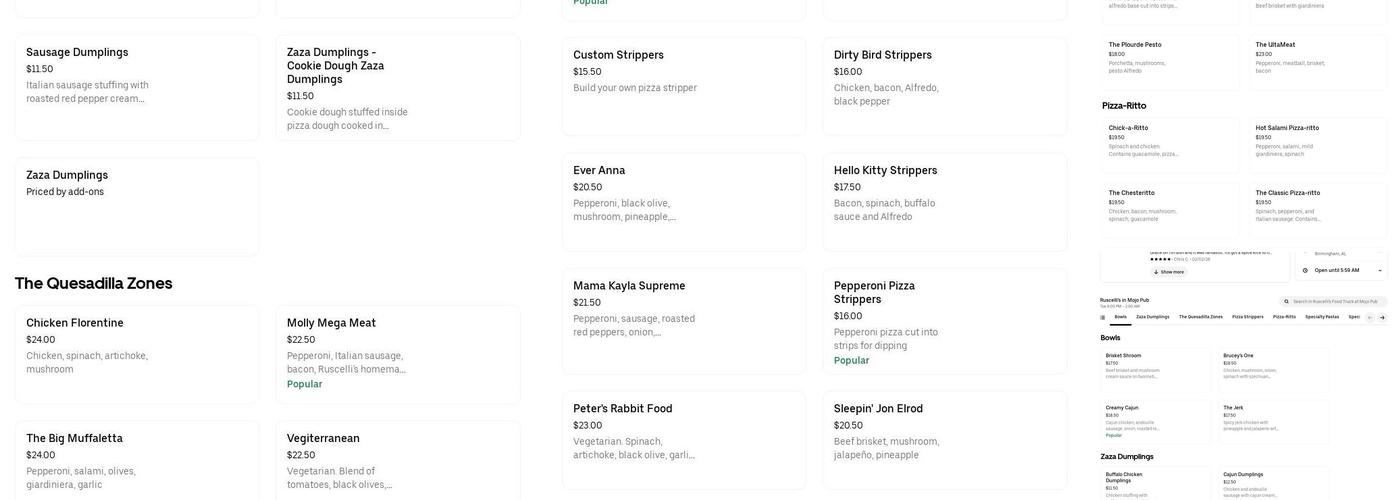Click the menu list icon beside Bowls tab
Image resolution: width=1400 pixels, height=500 pixels.
click(1103, 317)
